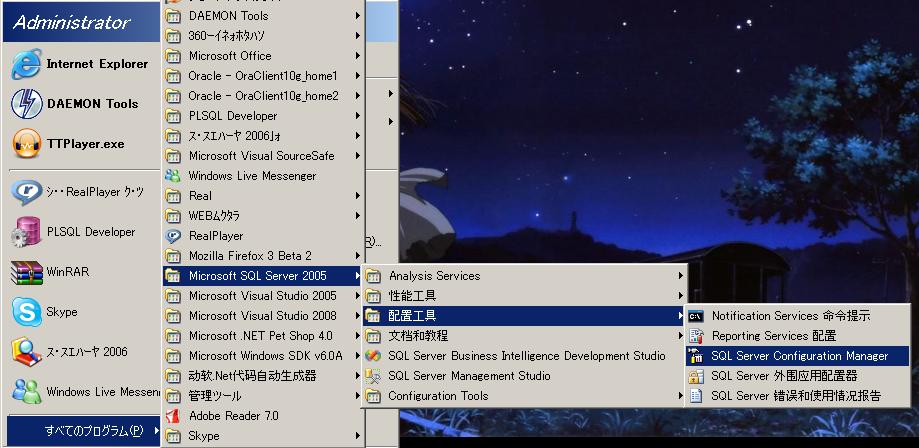This screenshot has height=448, width=919.
Task: Open Notification Services 命令提示
Action: [790, 316]
